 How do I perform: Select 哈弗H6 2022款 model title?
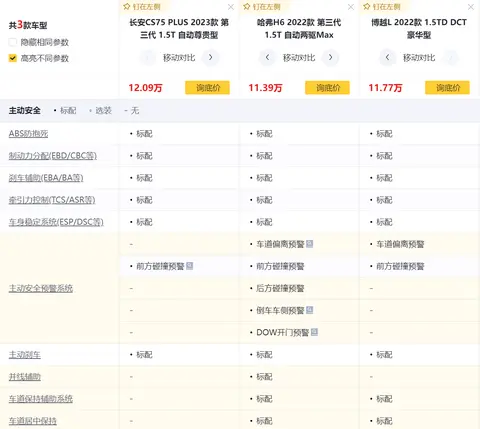coord(299,29)
